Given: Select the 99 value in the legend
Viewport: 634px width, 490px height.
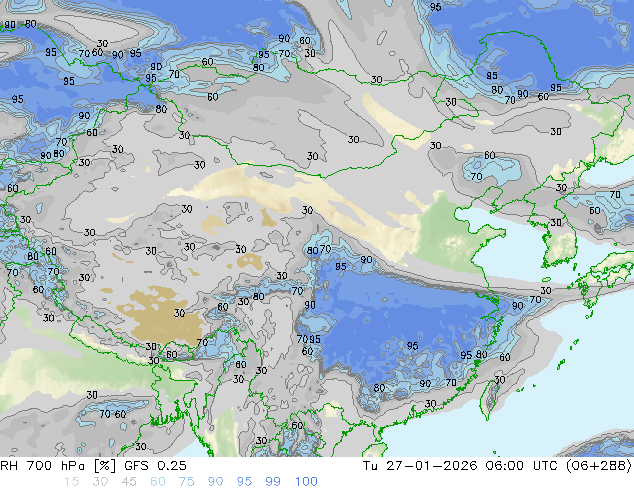Looking at the screenshot, I should [x=273, y=482].
